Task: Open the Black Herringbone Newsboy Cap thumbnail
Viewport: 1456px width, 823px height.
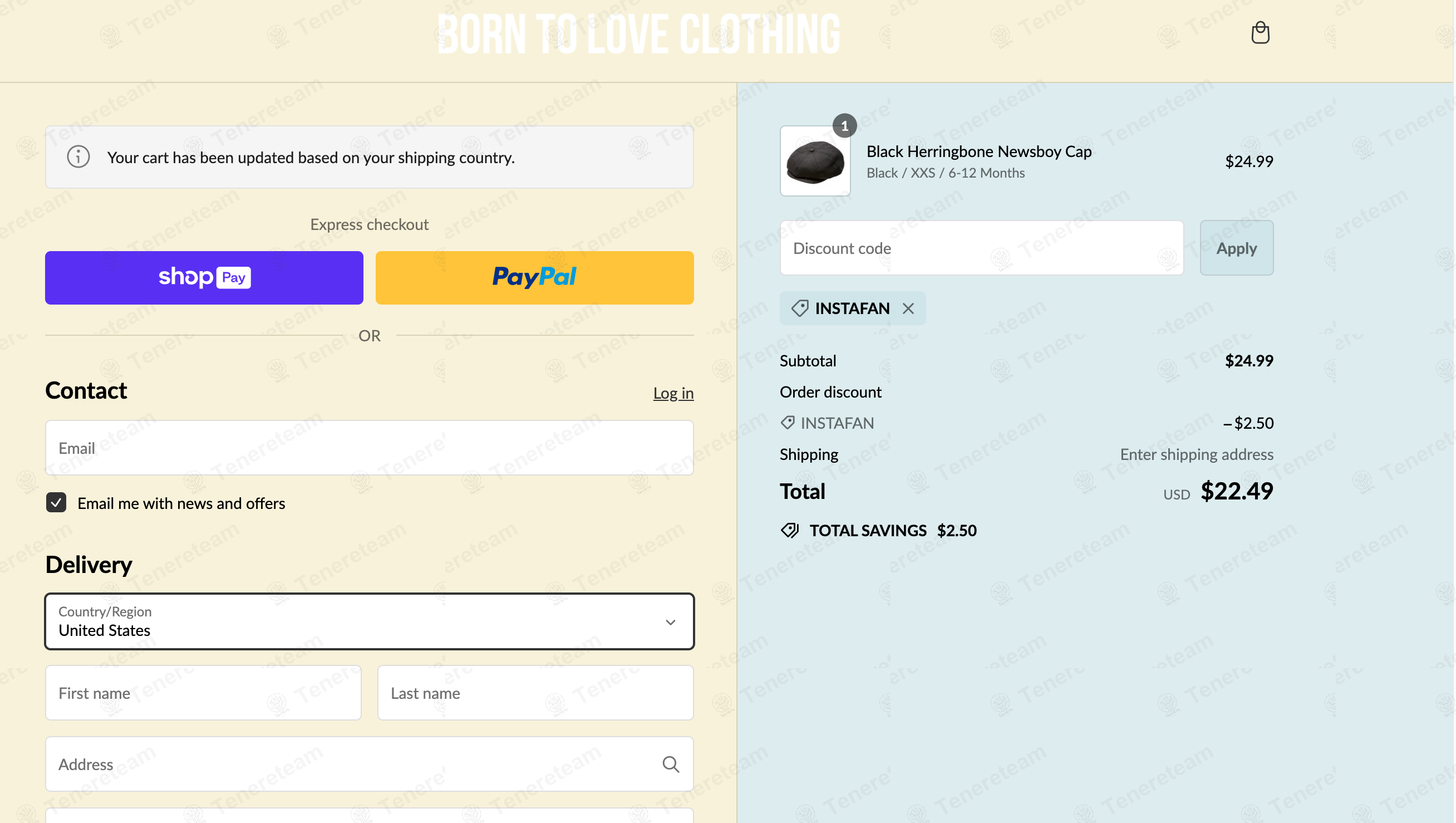Action: pos(815,160)
